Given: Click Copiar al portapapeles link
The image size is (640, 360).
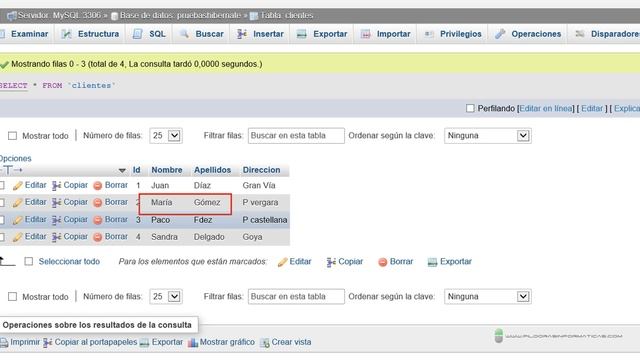Looking at the screenshot, I should coord(96,342).
